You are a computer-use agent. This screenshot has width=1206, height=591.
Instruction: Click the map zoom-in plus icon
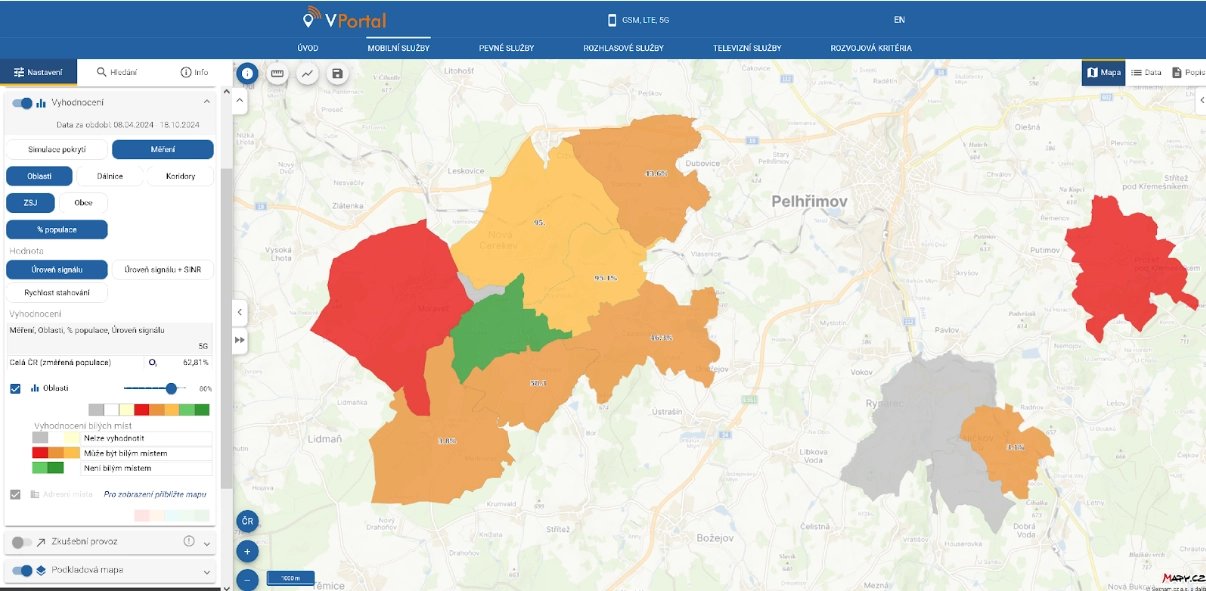(246, 550)
